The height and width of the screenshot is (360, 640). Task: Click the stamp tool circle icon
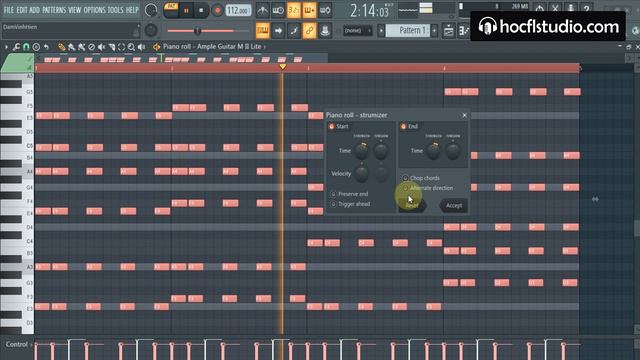coord(36,47)
